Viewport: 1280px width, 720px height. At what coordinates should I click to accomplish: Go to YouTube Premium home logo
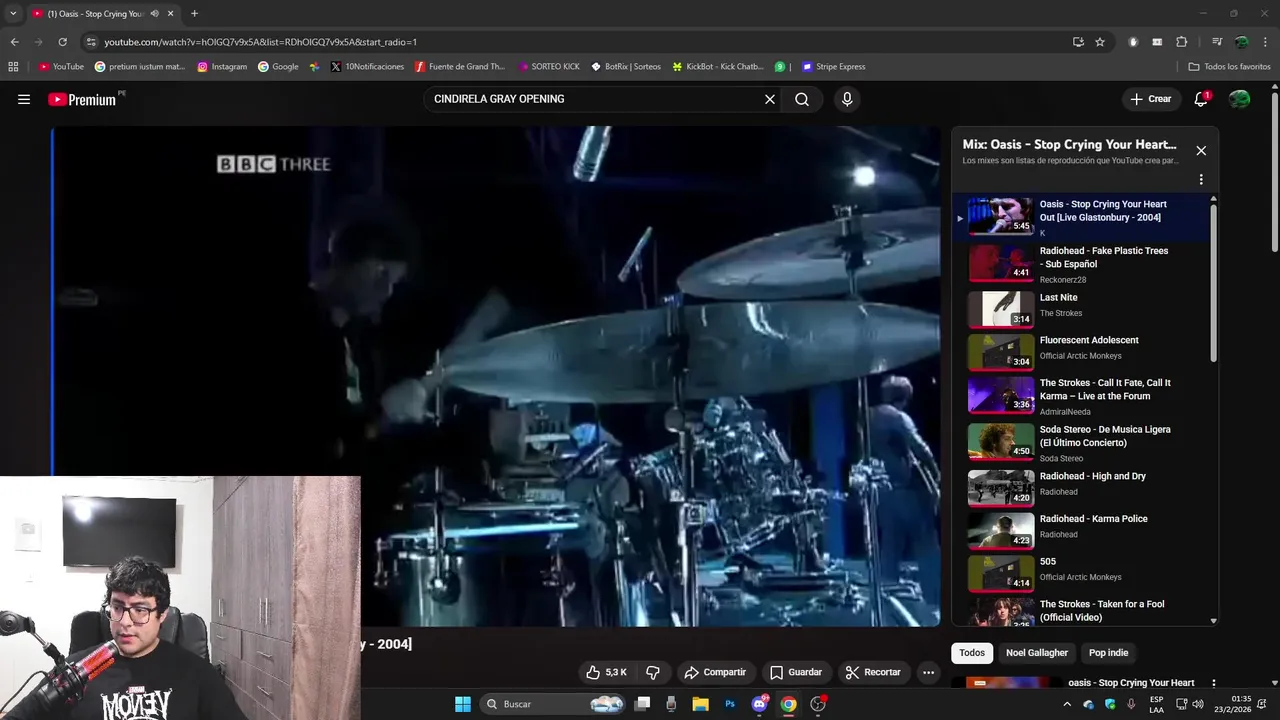click(x=84, y=99)
